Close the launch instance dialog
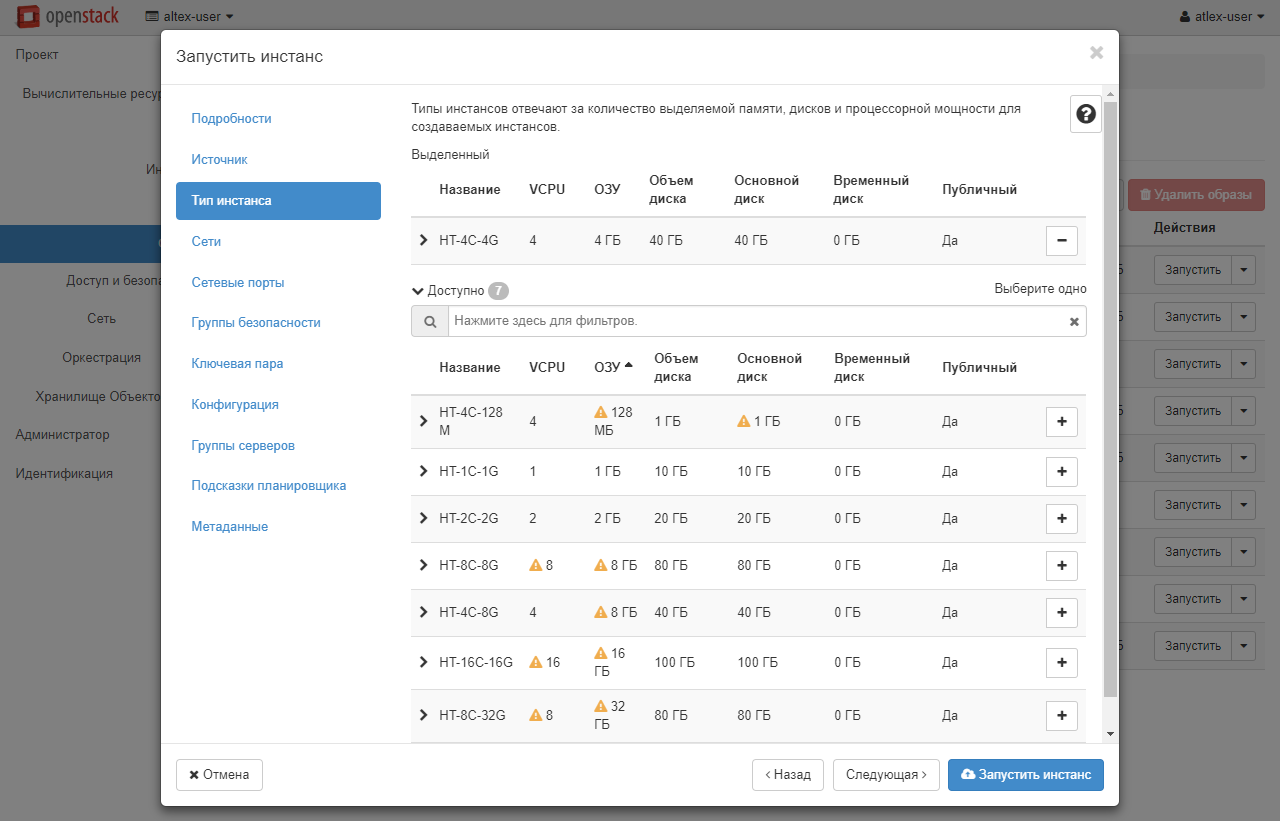This screenshot has height=821, width=1280. coord(1096,53)
